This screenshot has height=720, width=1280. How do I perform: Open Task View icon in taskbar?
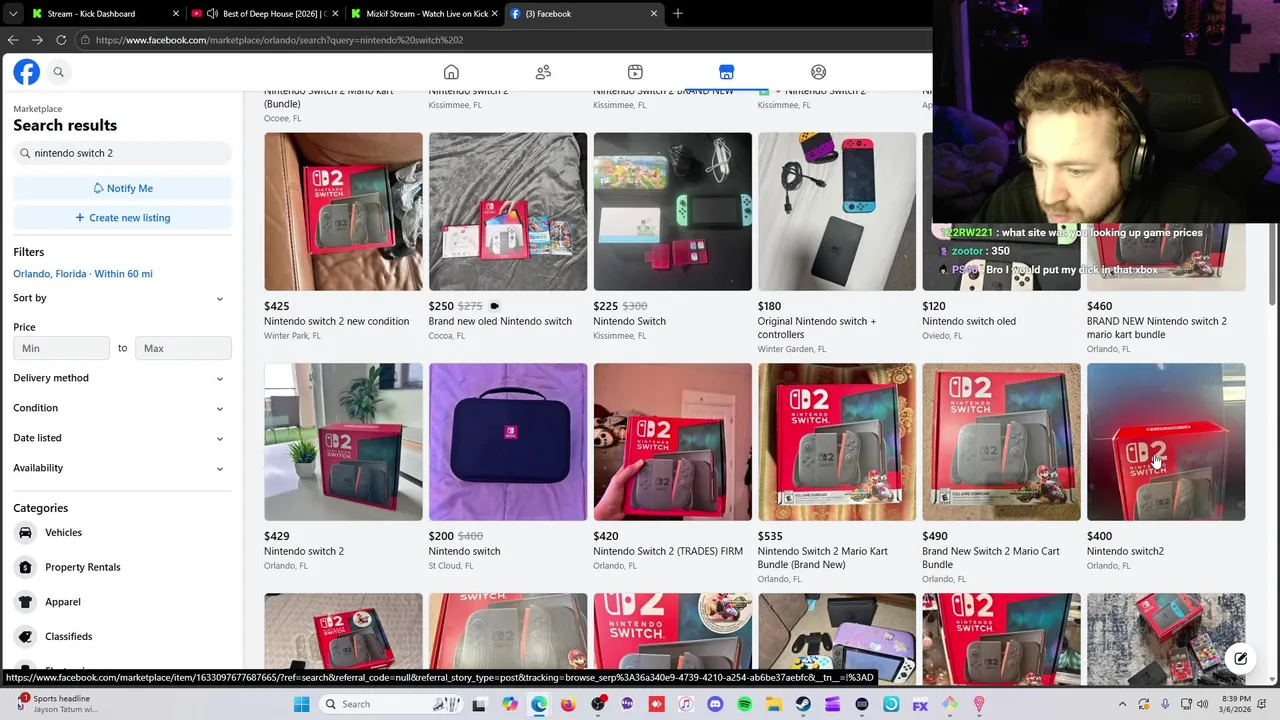pyautogui.click(x=479, y=704)
